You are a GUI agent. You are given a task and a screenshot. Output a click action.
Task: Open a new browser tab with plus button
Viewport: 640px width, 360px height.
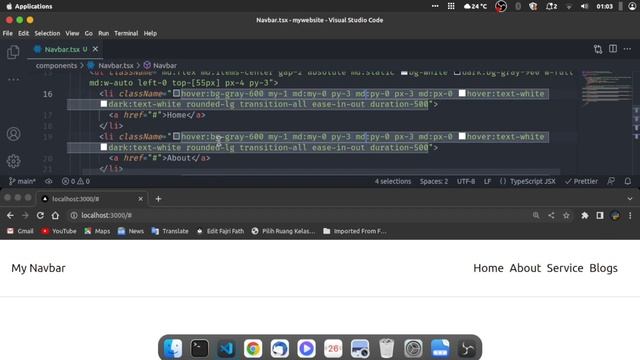(158, 199)
